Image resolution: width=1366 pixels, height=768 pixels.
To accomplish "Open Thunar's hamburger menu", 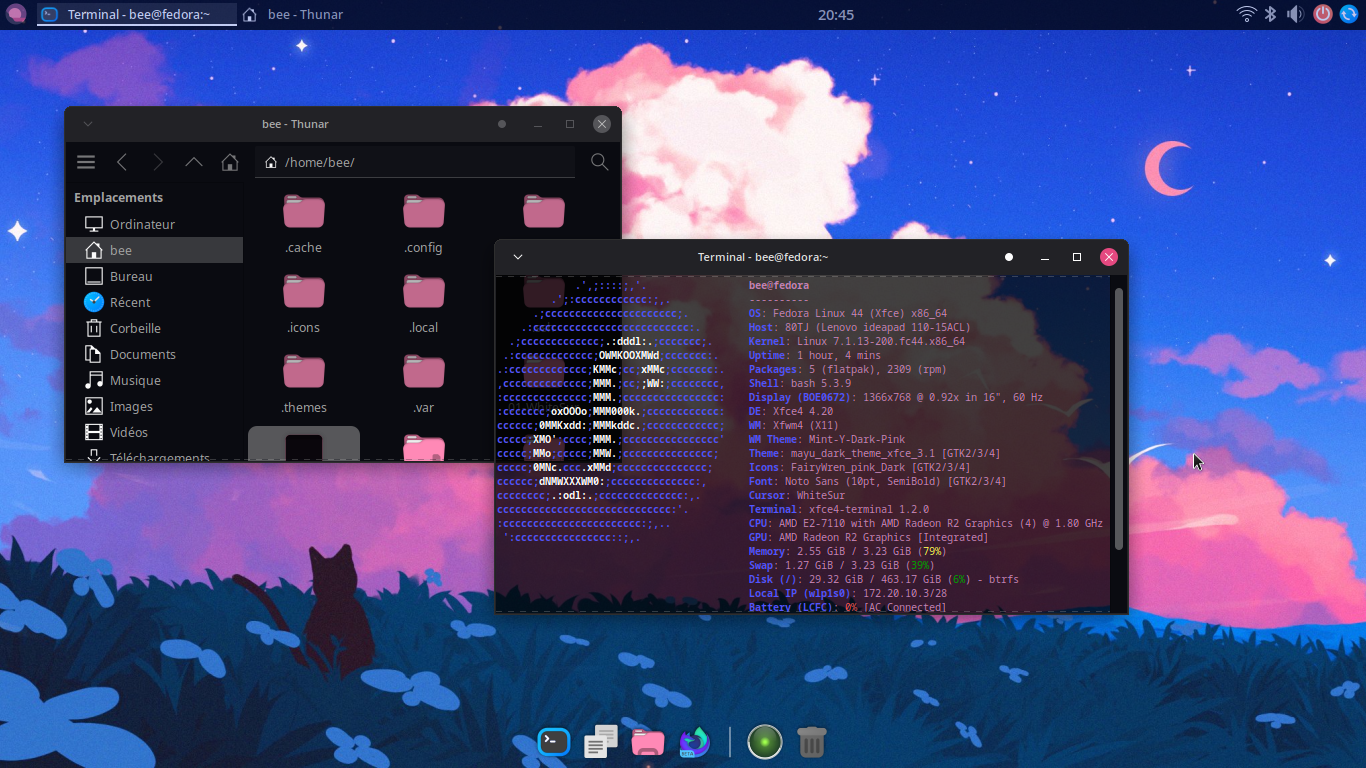I will 86,162.
